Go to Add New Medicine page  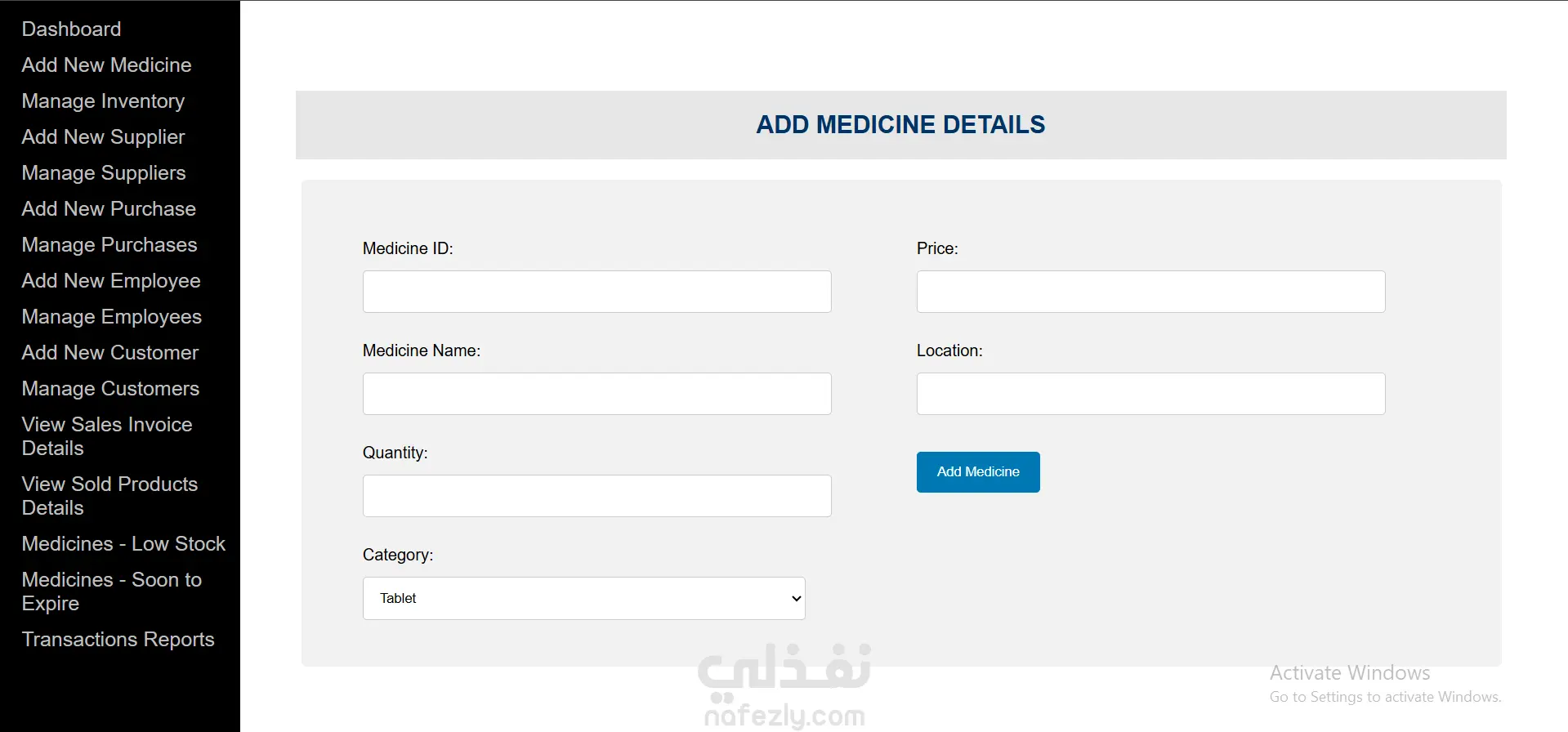(106, 65)
